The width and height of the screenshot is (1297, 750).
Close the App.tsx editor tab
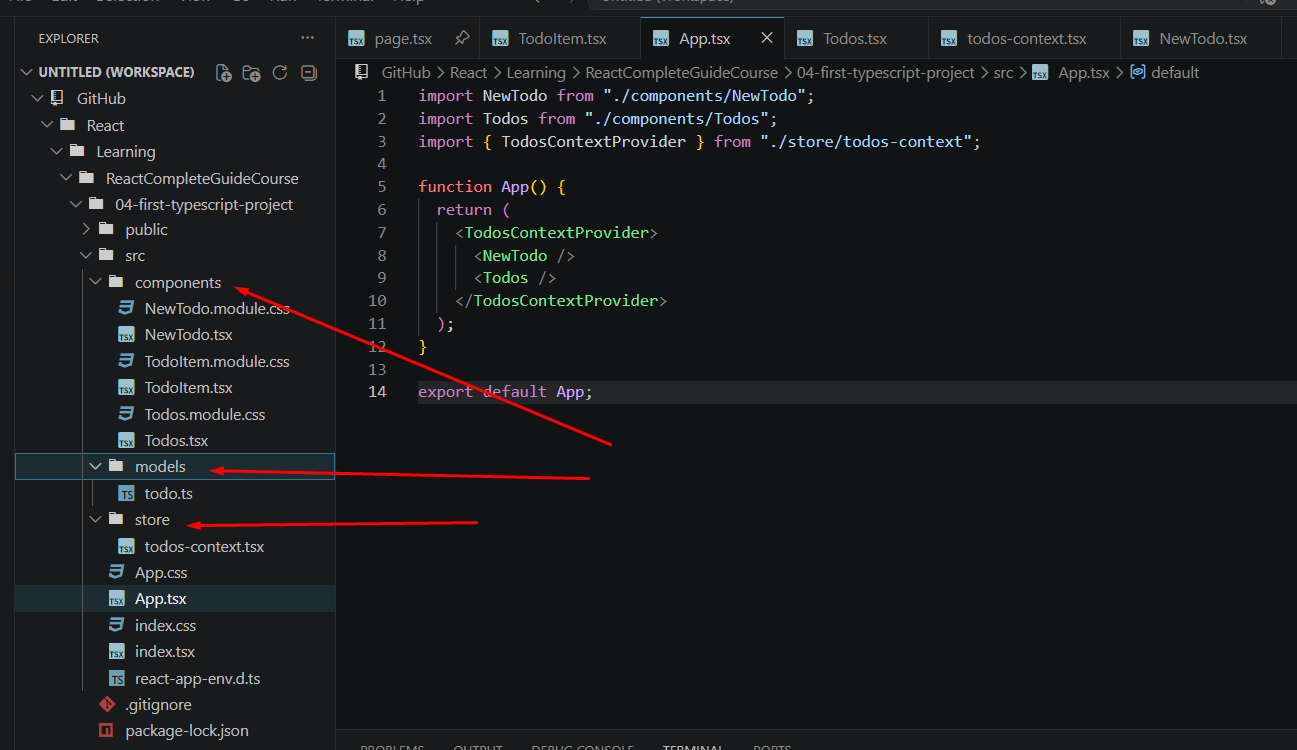click(x=767, y=38)
